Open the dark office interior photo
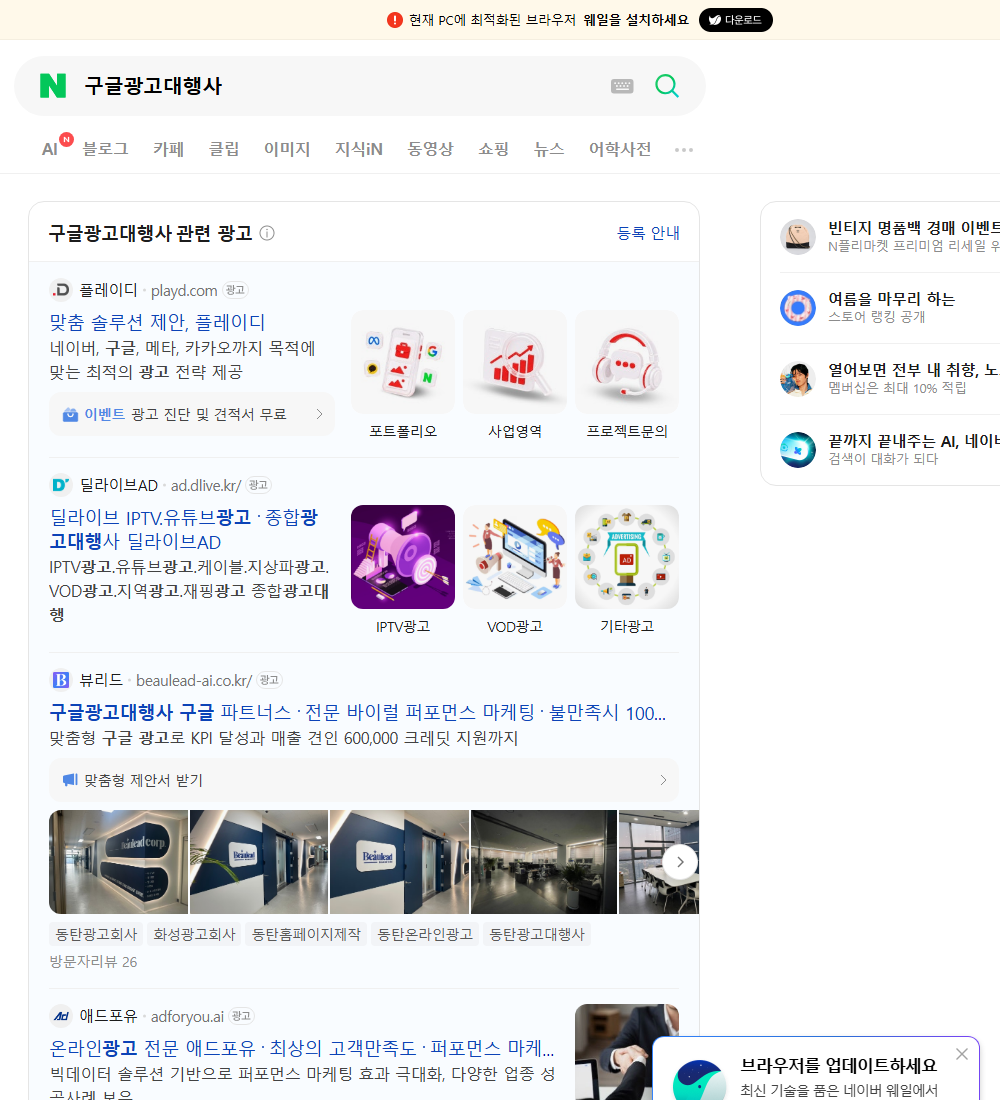Viewport: 1000px width, 1100px height. click(x=544, y=862)
